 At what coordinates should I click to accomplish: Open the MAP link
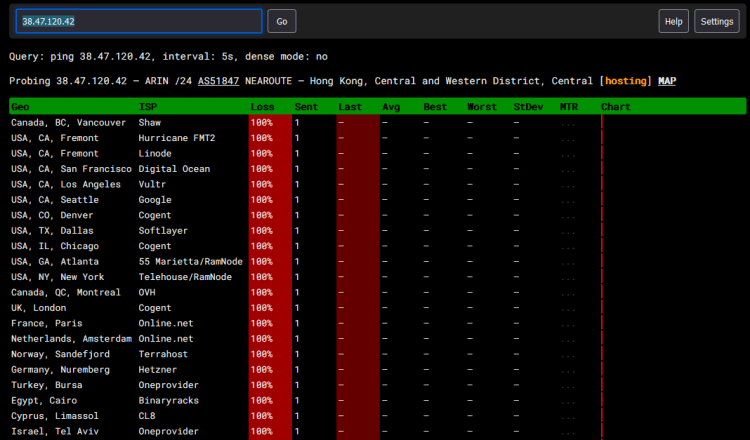[667, 81]
